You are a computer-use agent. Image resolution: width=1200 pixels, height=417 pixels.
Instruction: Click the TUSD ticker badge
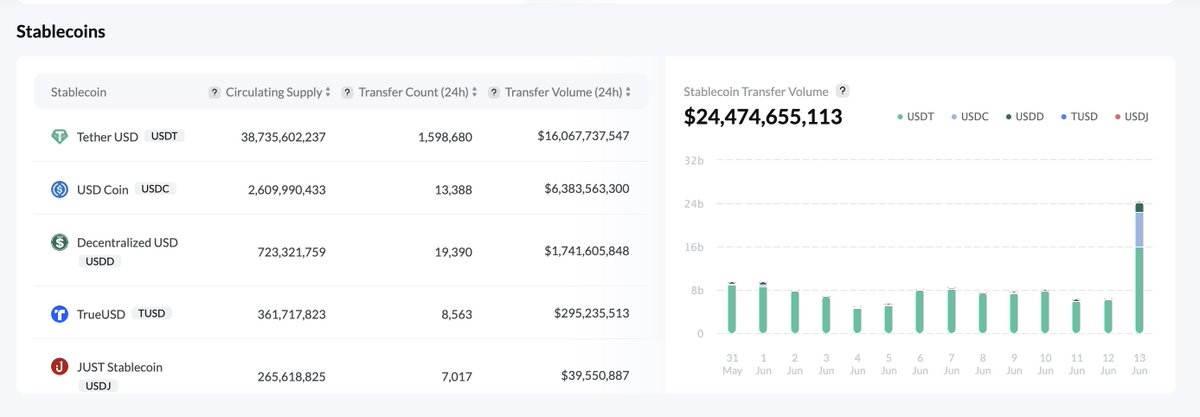152,313
